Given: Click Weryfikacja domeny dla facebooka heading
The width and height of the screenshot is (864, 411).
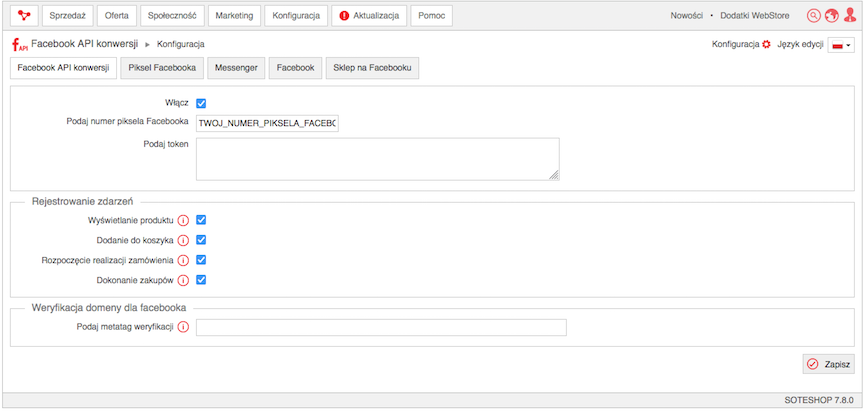Looking at the screenshot, I should (109, 307).
